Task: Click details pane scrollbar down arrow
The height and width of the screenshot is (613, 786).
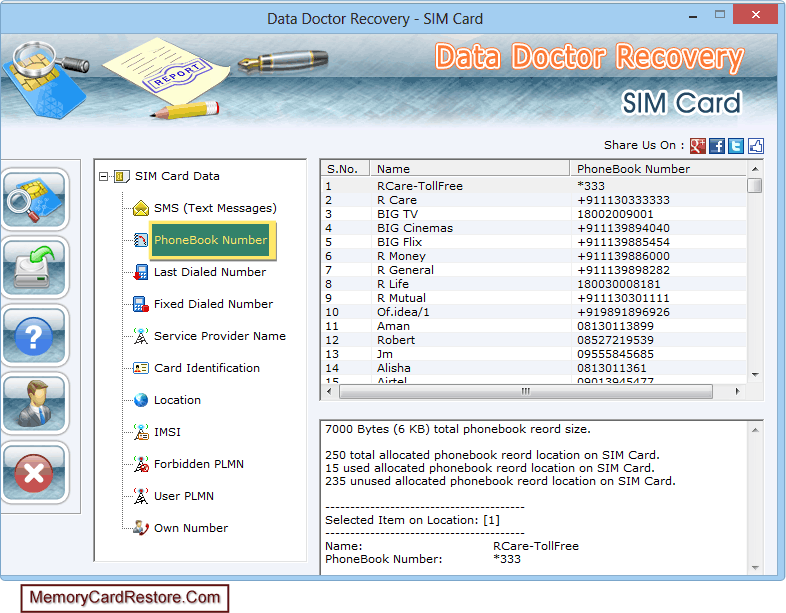Action: [x=755, y=567]
